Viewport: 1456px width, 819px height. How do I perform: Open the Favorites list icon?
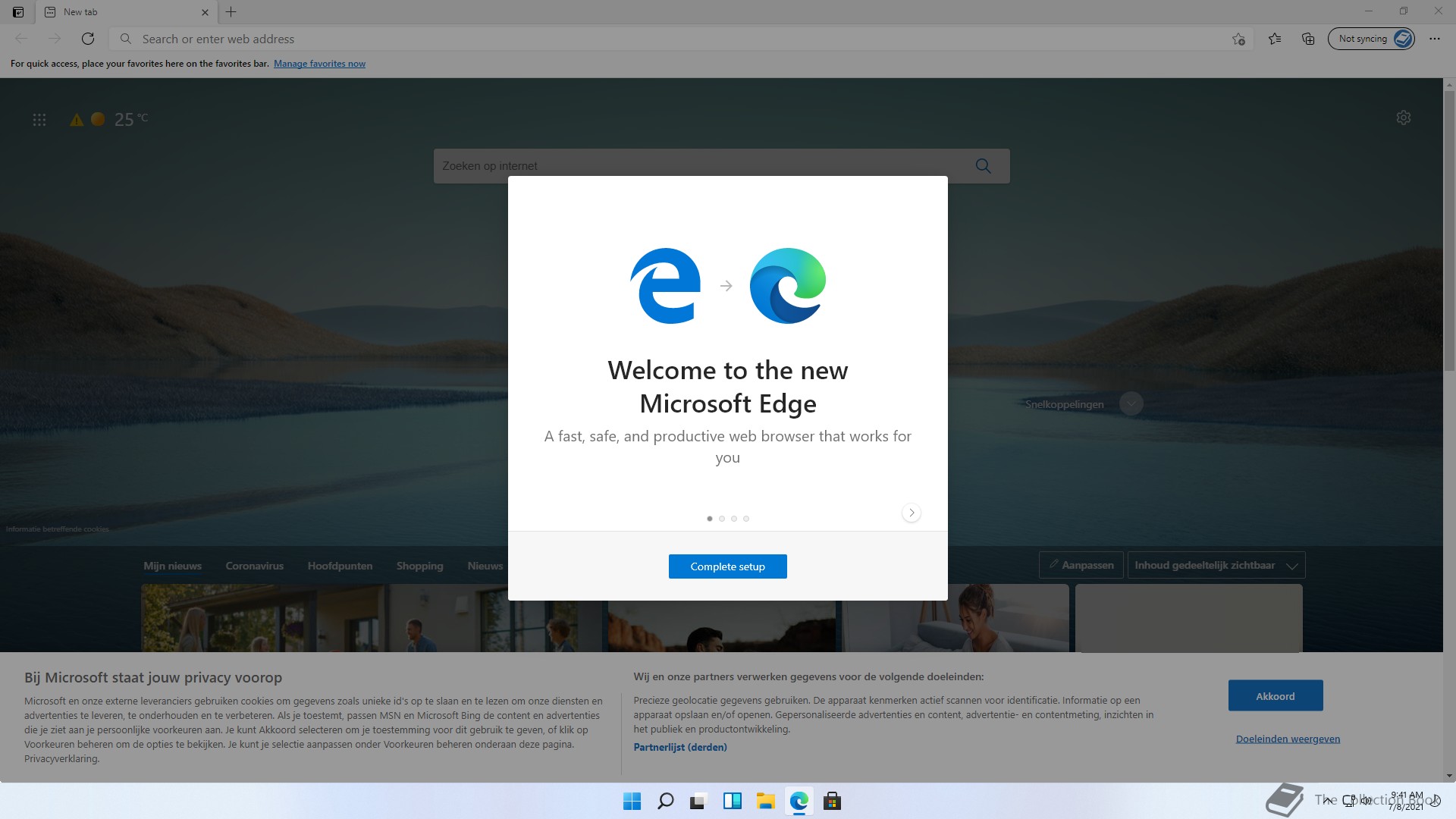pos(1275,39)
